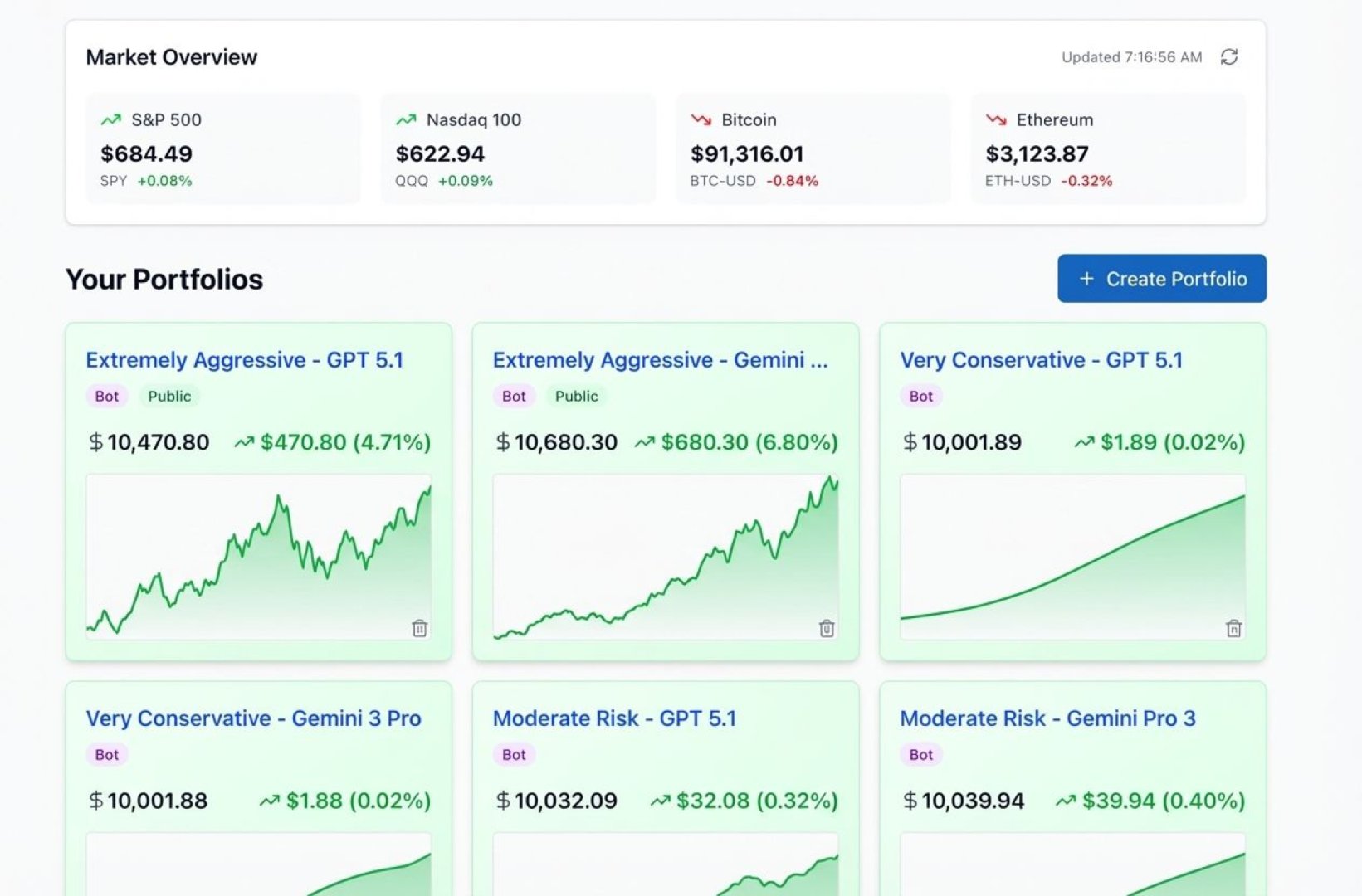Toggle the Public badge on Extremely Aggressive - GPT 5.1
Screen dimensions: 1362x896
click(169, 396)
